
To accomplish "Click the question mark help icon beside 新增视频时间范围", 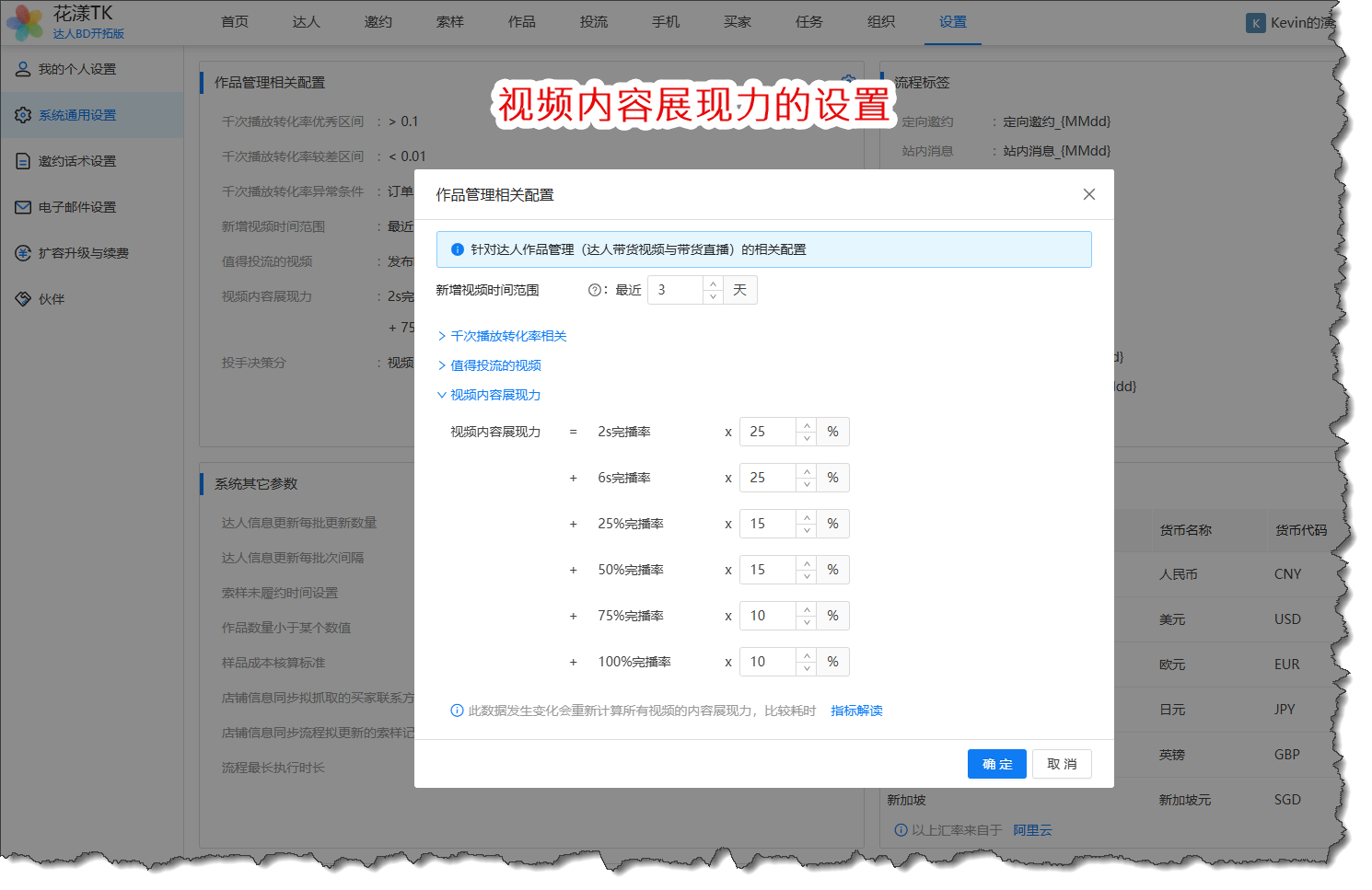I will [594, 290].
